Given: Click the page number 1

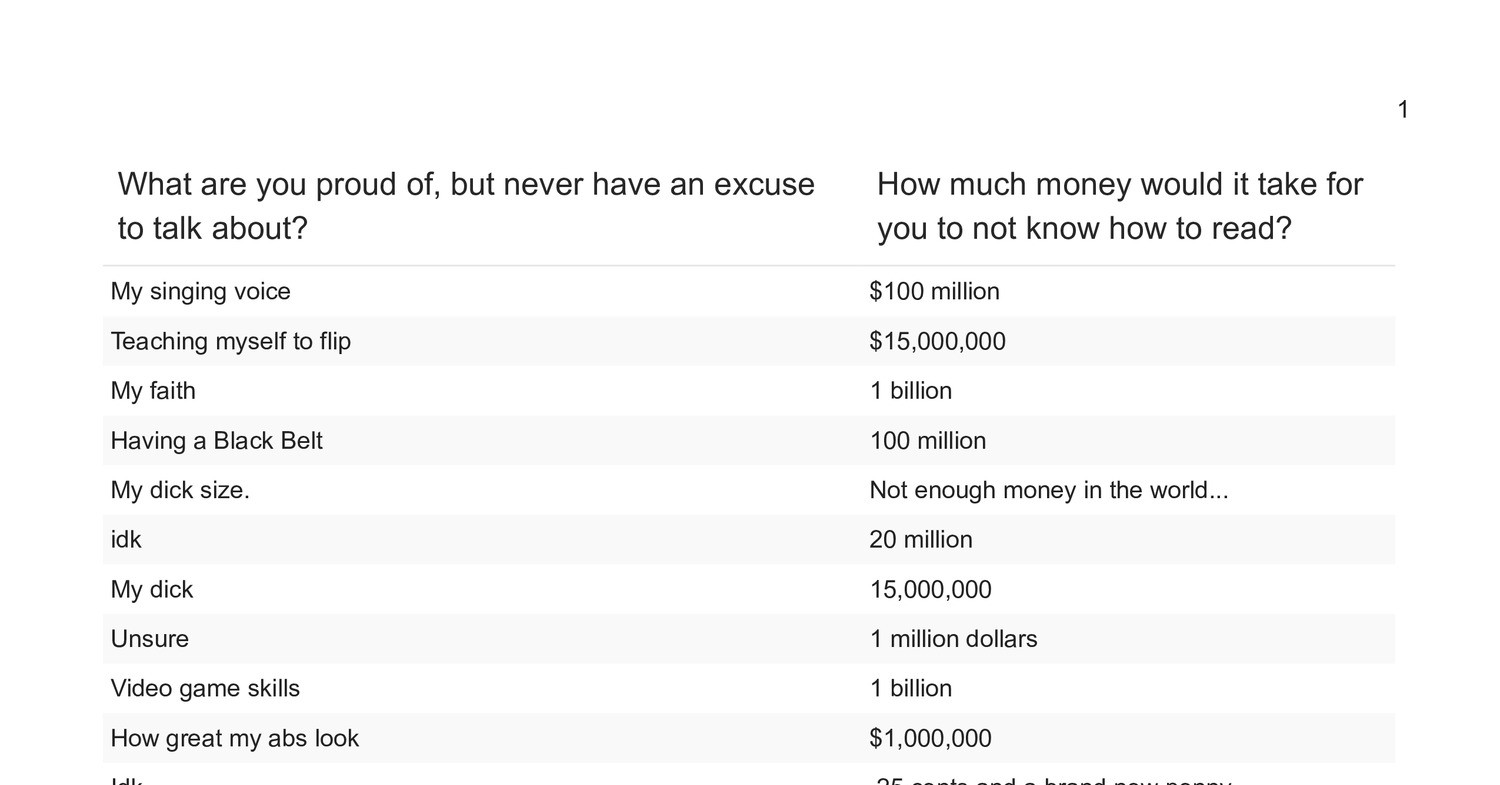Looking at the screenshot, I should 1403,110.
